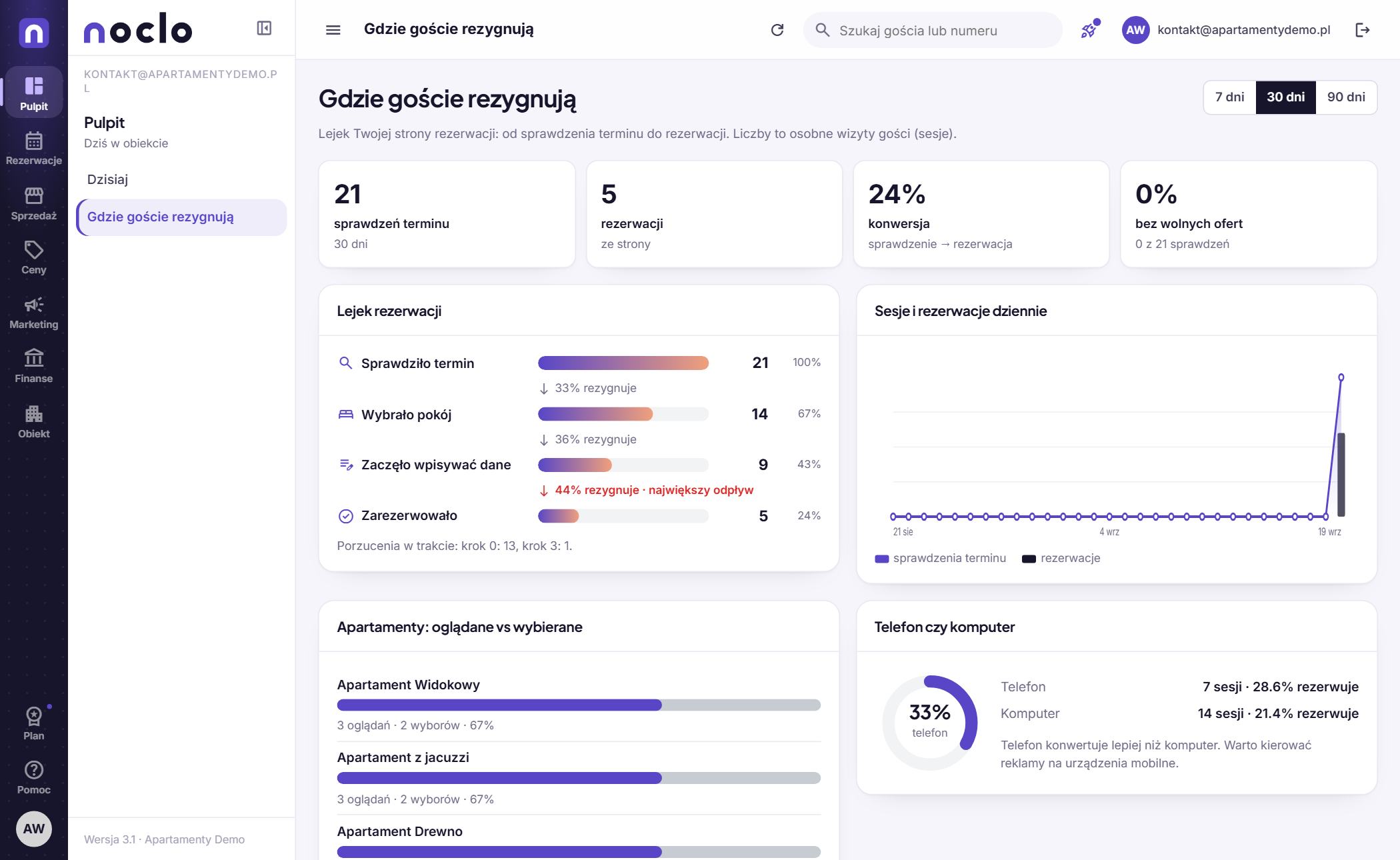The image size is (1400, 860).
Task: Click the Noclo logo icon in the rail
Action: tap(33, 33)
